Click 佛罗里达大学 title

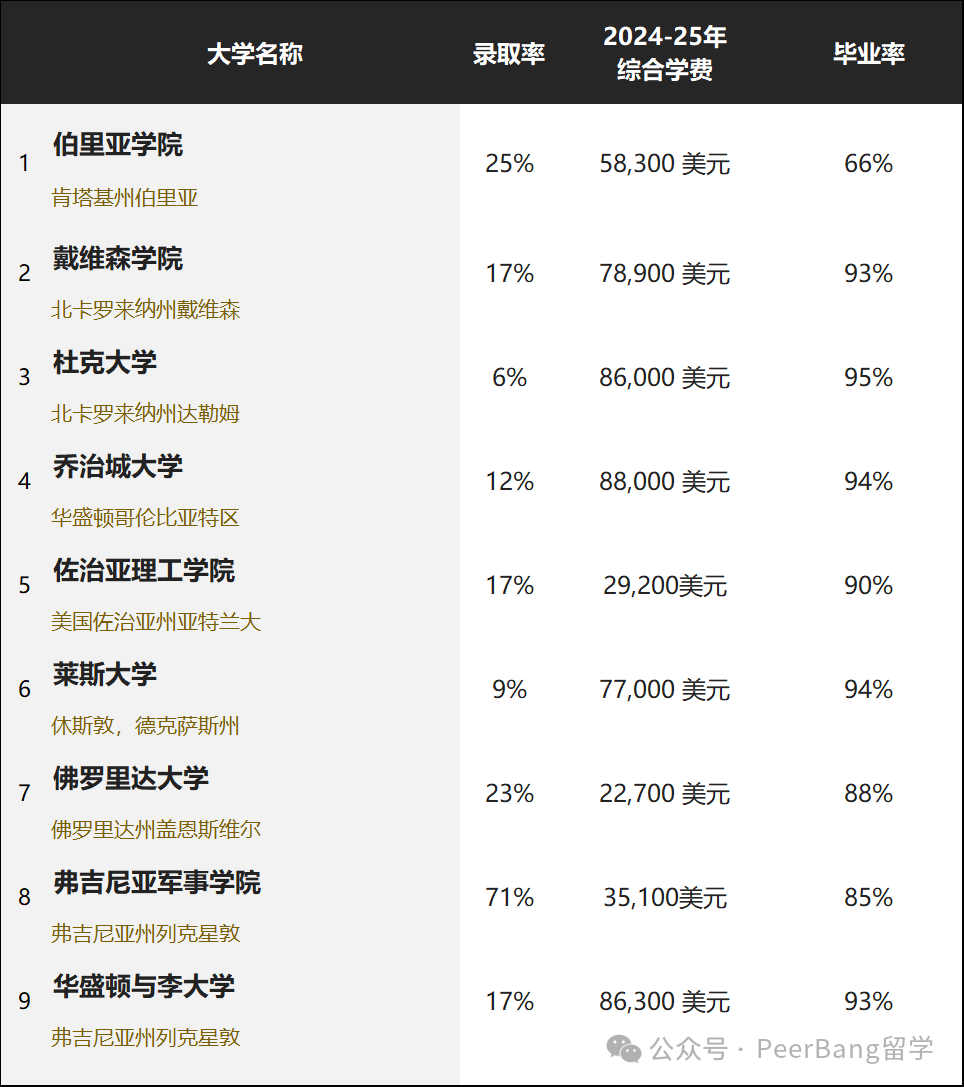[x=131, y=779]
